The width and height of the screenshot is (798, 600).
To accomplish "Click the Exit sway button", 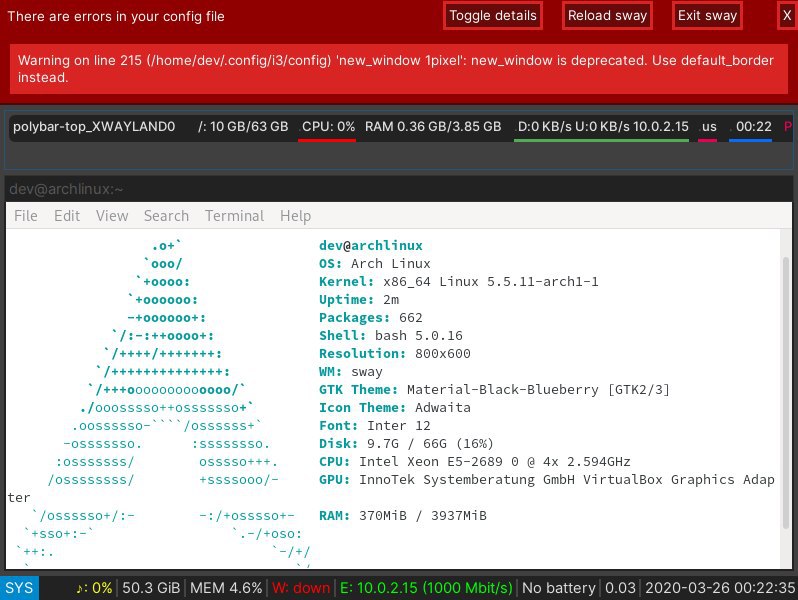I will coord(707,16).
